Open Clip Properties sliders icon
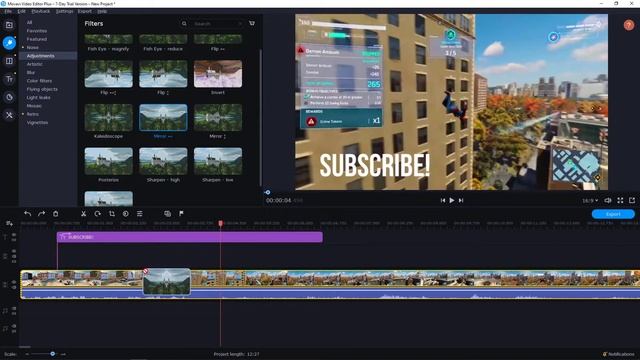The width and height of the screenshot is (640, 360). click(140, 213)
